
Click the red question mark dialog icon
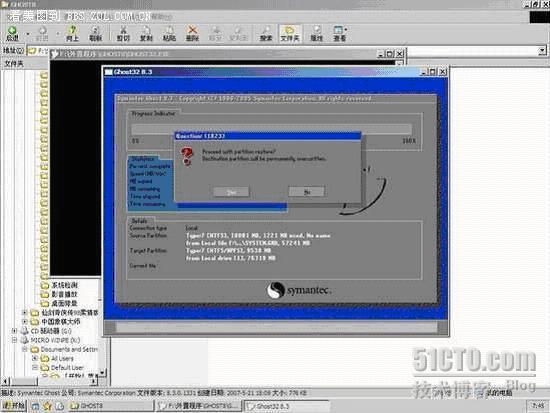point(187,156)
